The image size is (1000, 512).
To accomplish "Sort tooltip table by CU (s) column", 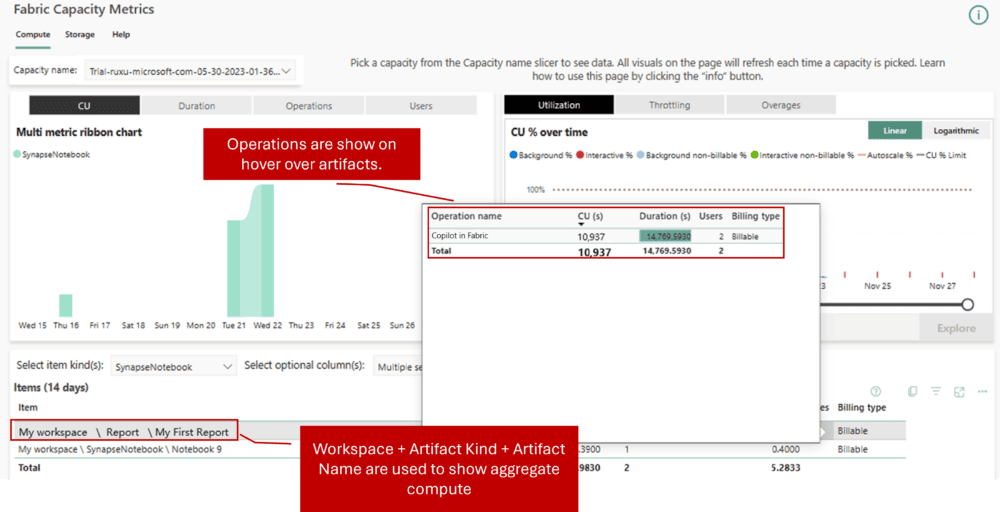I will coord(590,216).
